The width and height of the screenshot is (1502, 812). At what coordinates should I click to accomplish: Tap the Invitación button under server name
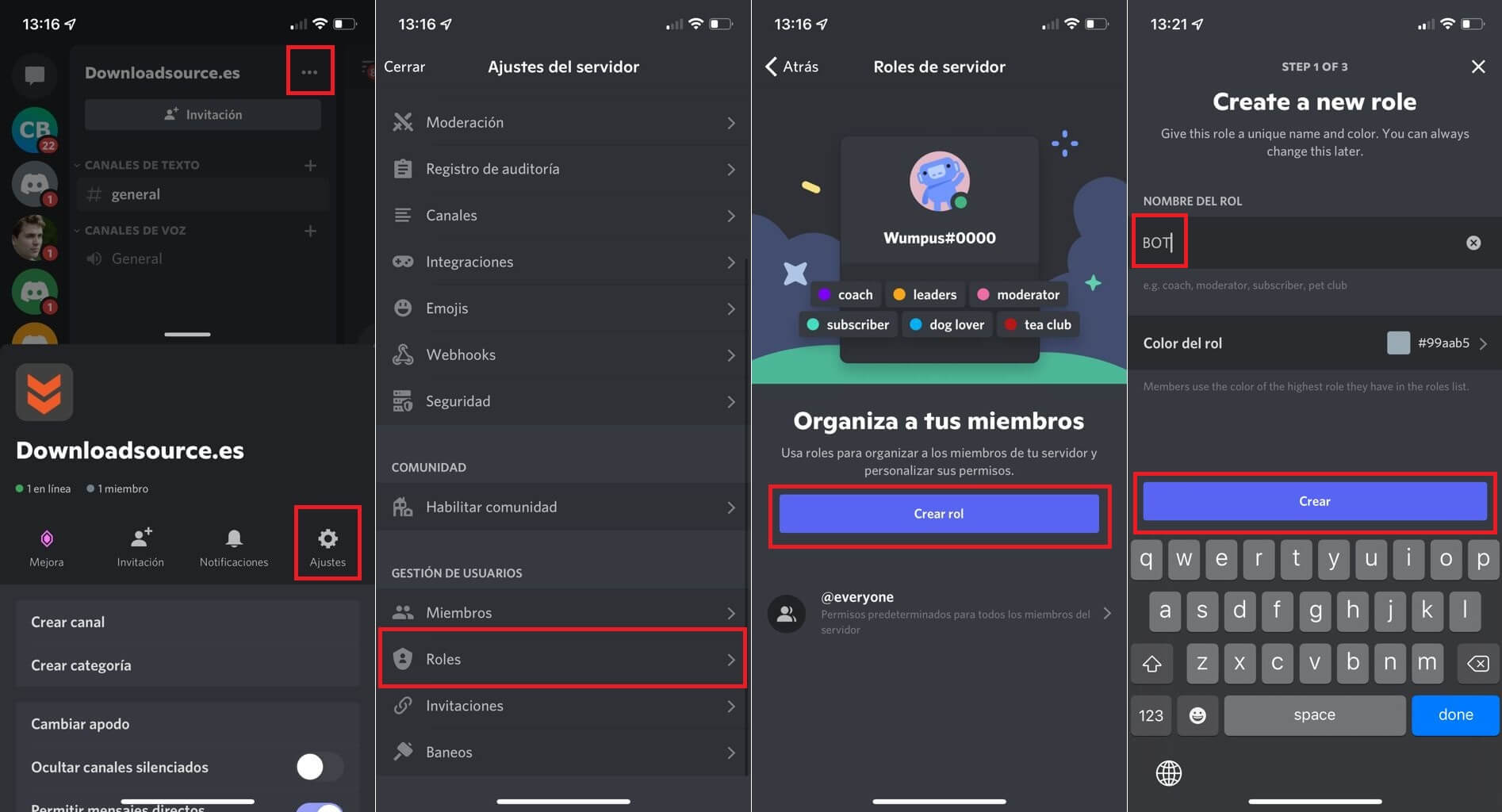click(203, 115)
